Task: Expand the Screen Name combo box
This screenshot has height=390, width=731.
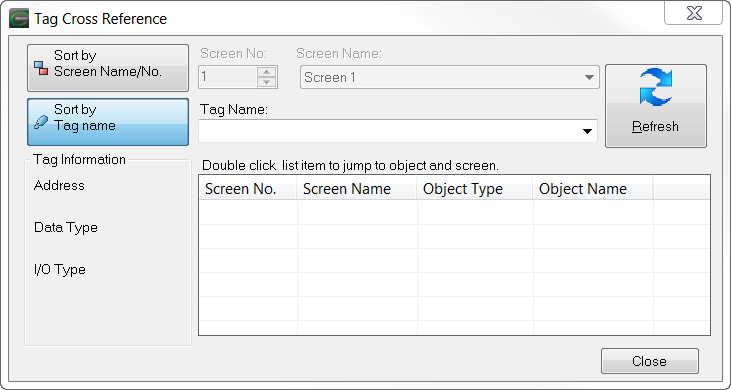Action: tap(449, 77)
